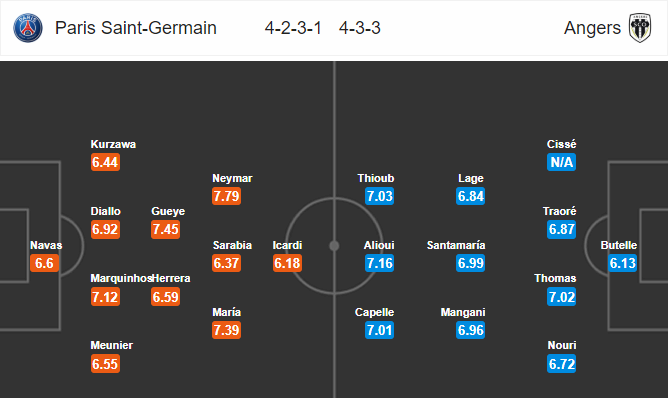Select Neymar's 7.79 rating badge
This screenshot has width=668, height=398.
pos(227,196)
